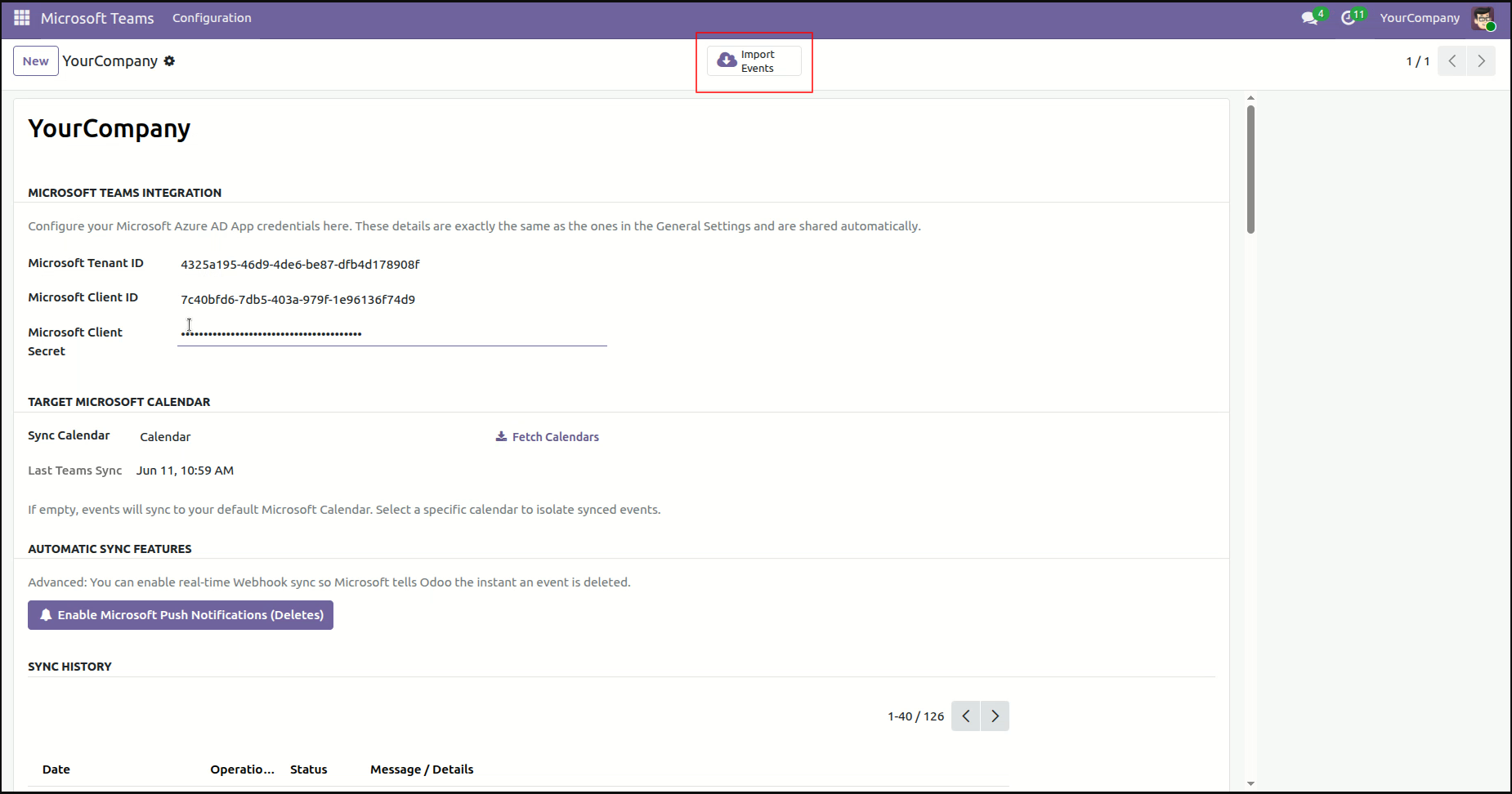Focus the Microsoft Client Secret field

pyautogui.click(x=392, y=333)
